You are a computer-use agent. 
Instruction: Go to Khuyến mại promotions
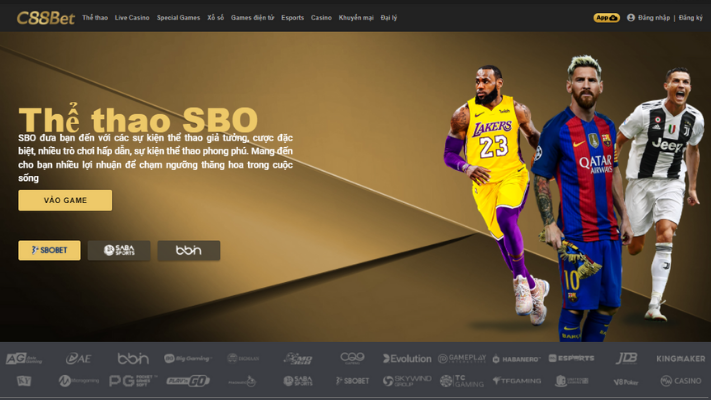[x=356, y=18]
